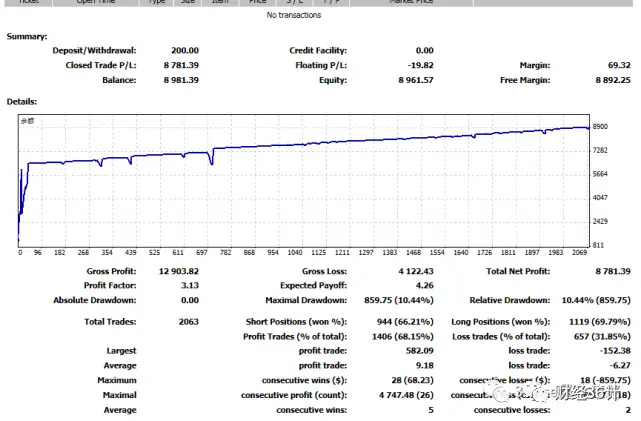Image resolution: width=641 pixels, height=421 pixels.
Task: Select consecutive wins value 28 (68.23)
Action: click(x=412, y=381)
